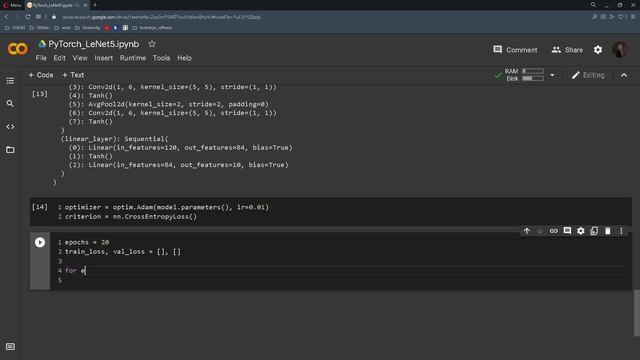Copy link to the current cell
The height and width of the screenshot is (360, 640).
(x=553, y=231)
